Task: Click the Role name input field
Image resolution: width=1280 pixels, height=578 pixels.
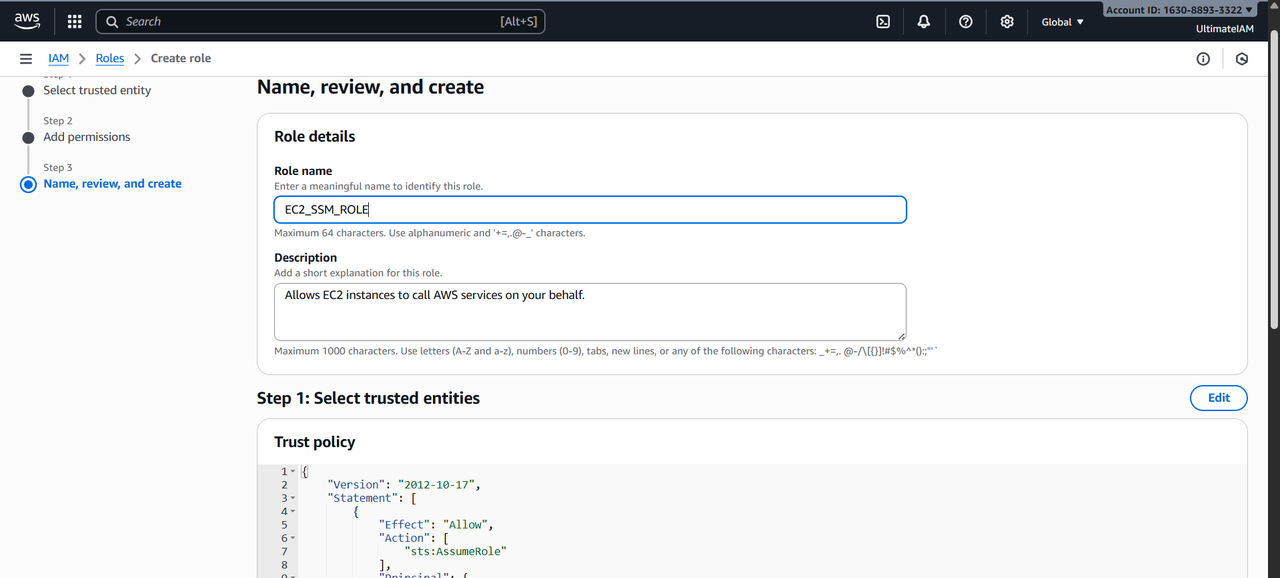Action: (590, 210)
